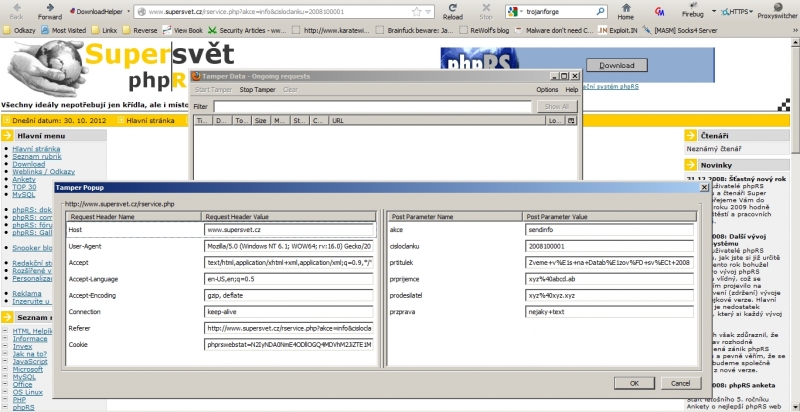Expand the Firebug dropdown arrow
Screen dimensions: 800x412
714,11
